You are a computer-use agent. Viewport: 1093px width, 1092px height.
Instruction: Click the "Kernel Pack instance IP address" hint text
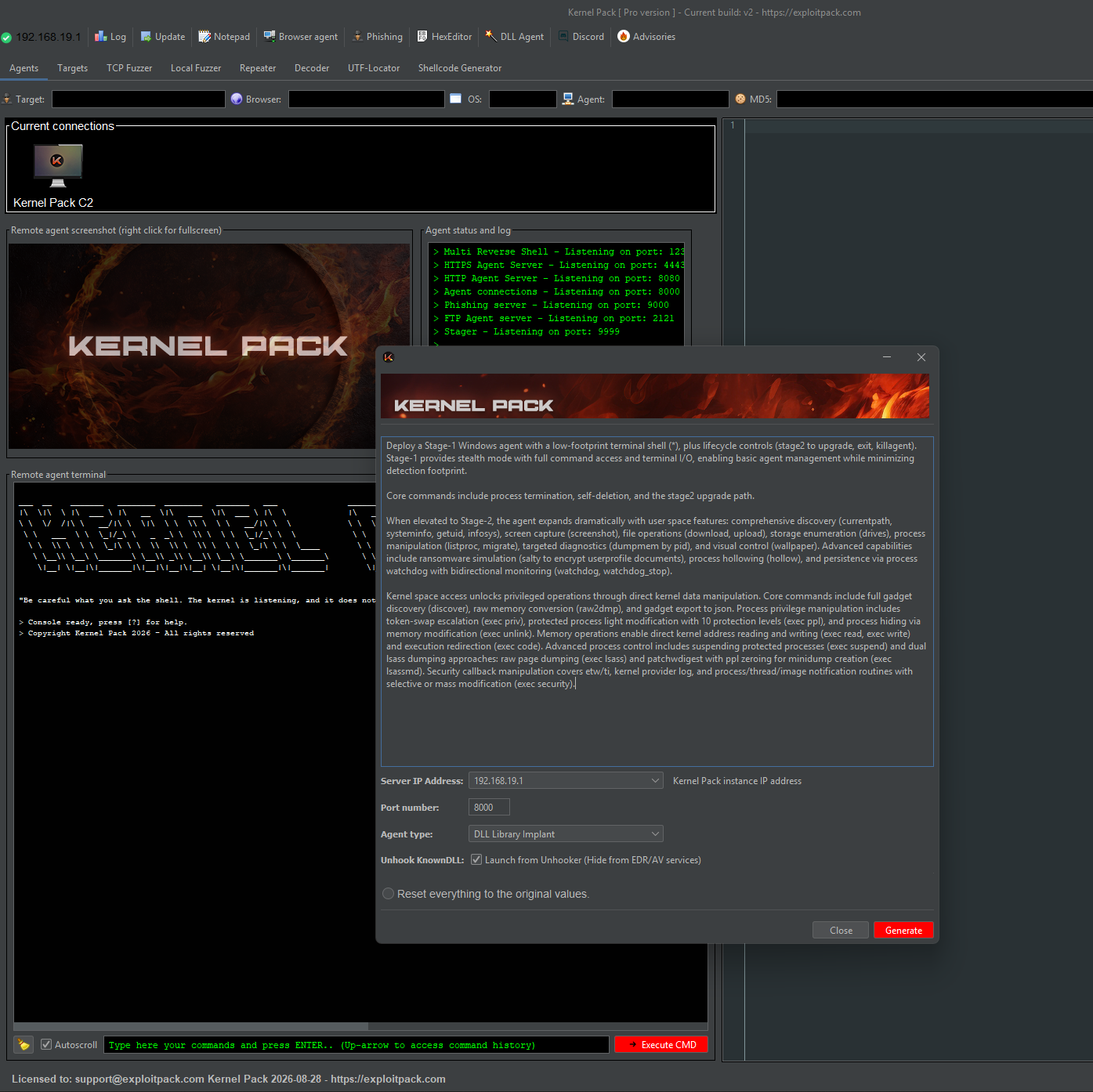click(x=737, y=781)
